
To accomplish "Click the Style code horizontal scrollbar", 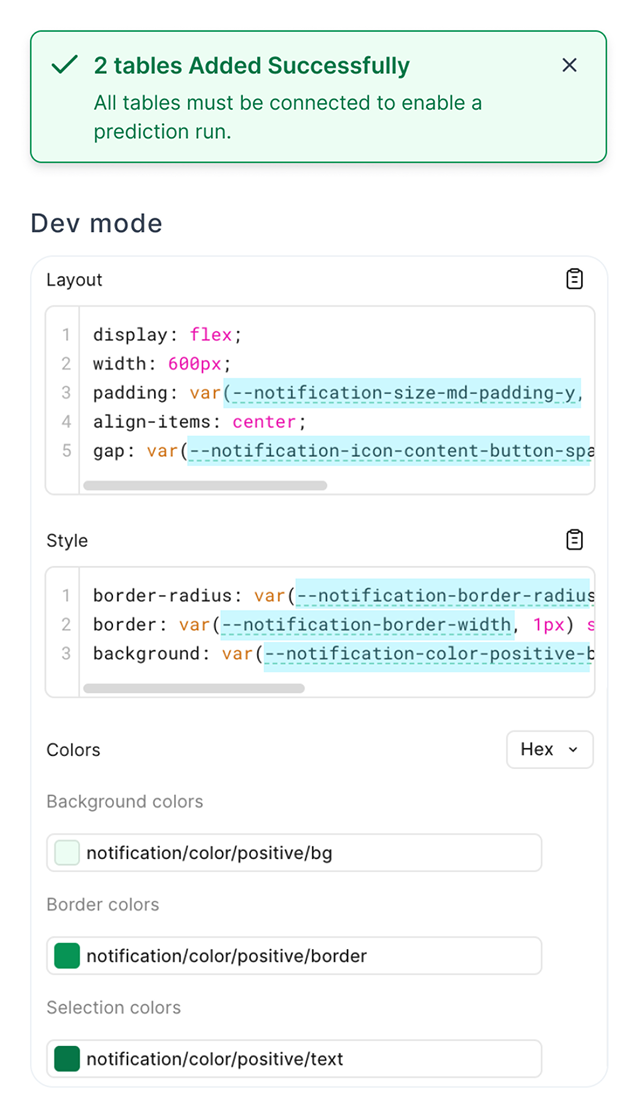I will pos(194,688).
